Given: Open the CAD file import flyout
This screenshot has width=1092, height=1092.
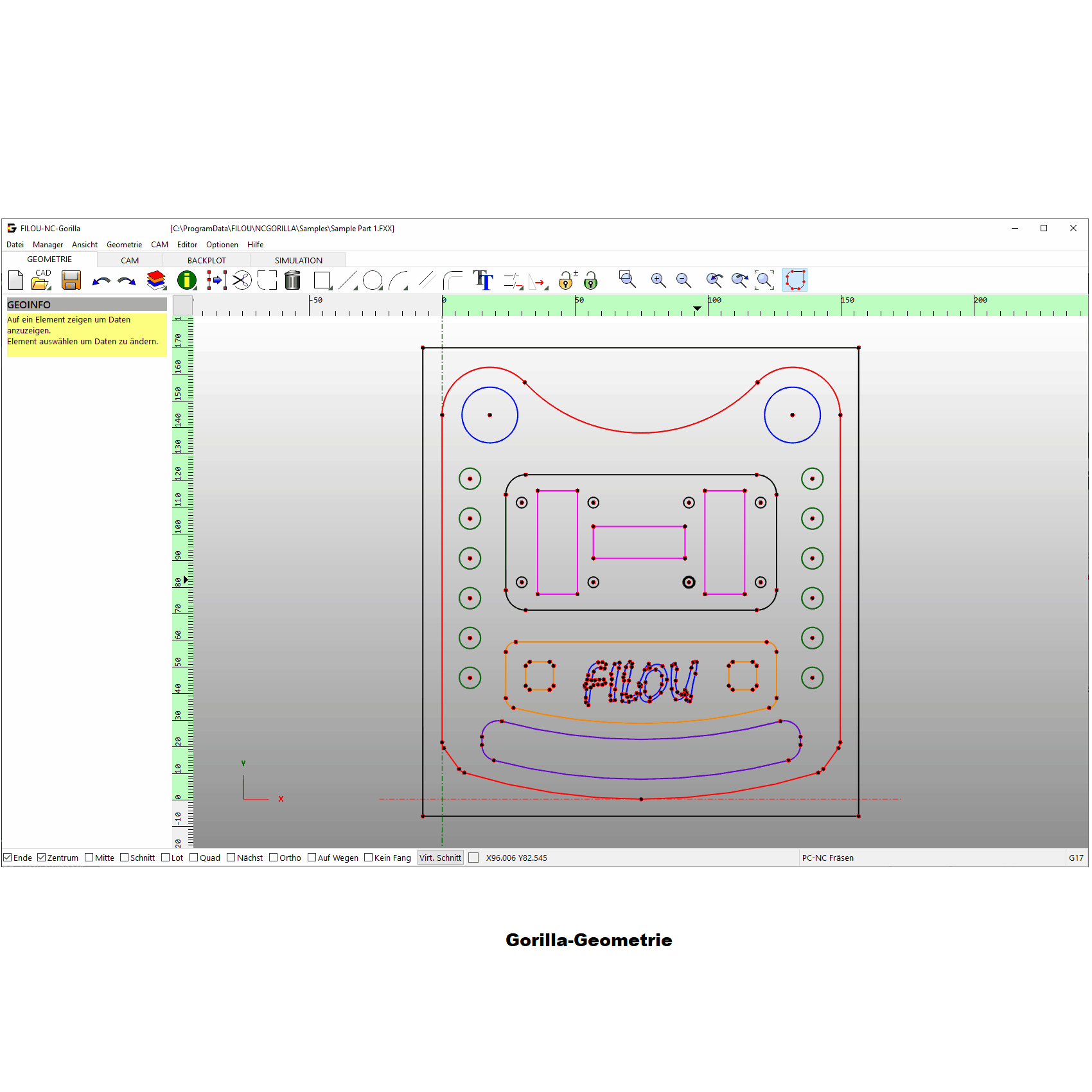Looking at the screenshot, I should 42,281.
